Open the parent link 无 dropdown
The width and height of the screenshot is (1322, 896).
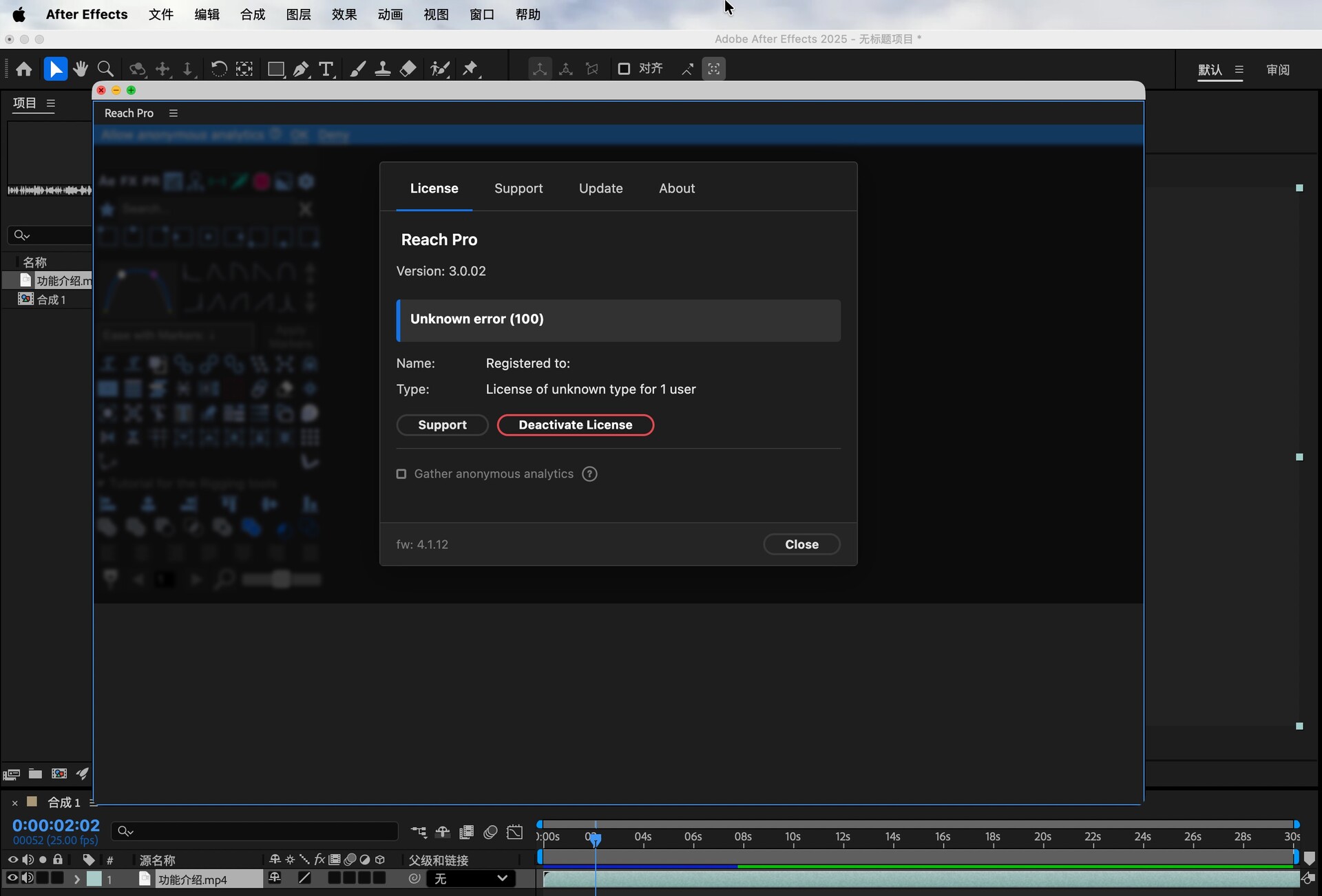click(471, 878)
